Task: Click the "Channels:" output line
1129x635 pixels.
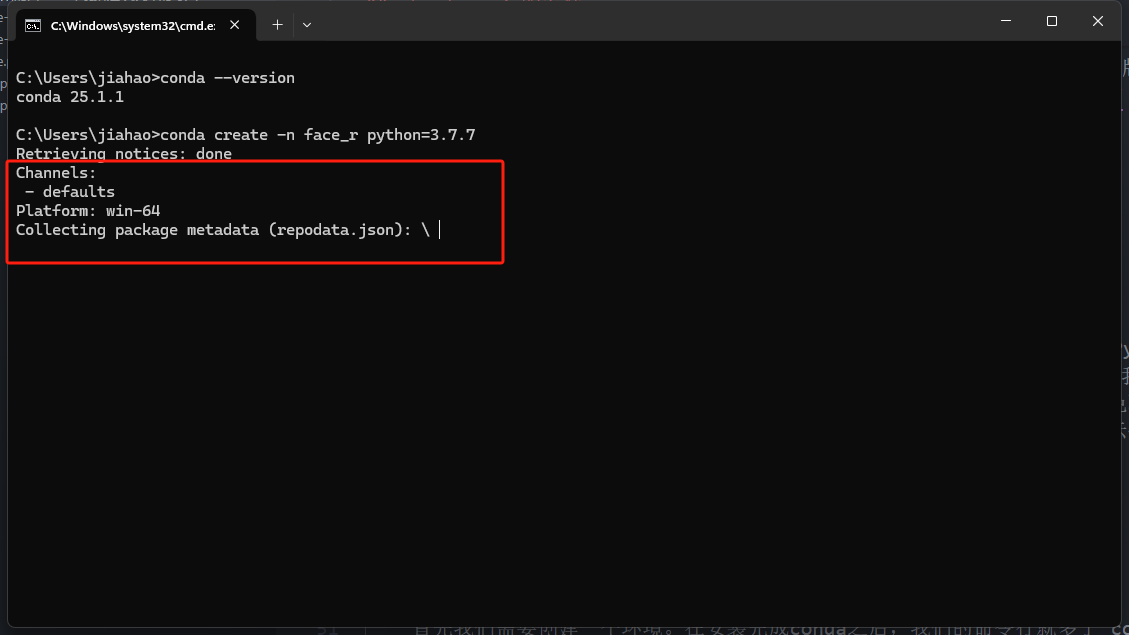Action: (56, 173)
